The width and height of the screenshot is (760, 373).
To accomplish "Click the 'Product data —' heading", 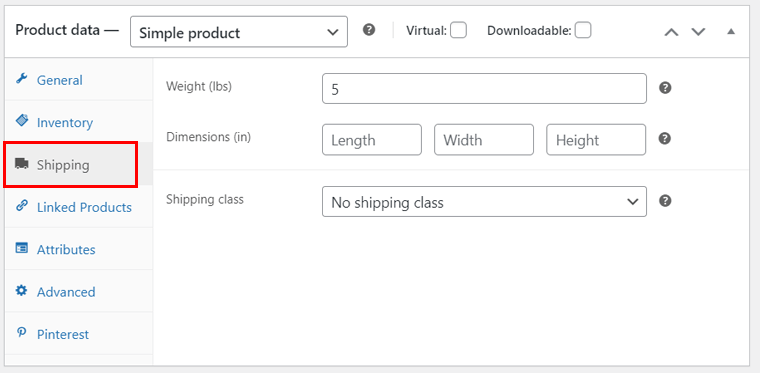I will pyautogui.click(x=67, y=30).
